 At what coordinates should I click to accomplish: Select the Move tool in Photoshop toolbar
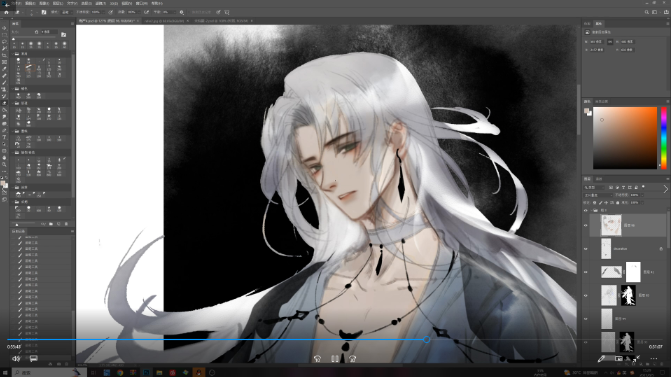pos(4,28)
